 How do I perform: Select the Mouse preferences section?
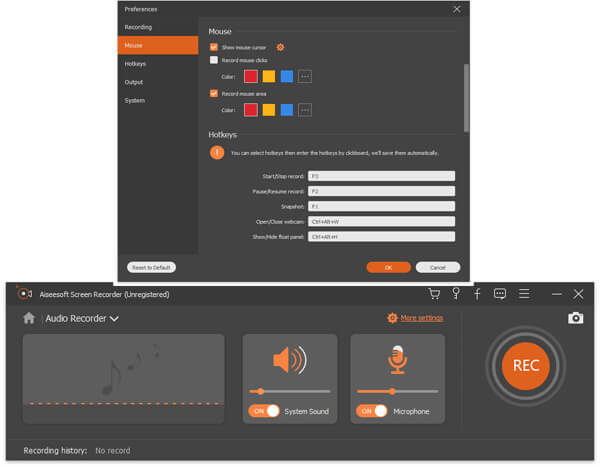pos(158,45)
